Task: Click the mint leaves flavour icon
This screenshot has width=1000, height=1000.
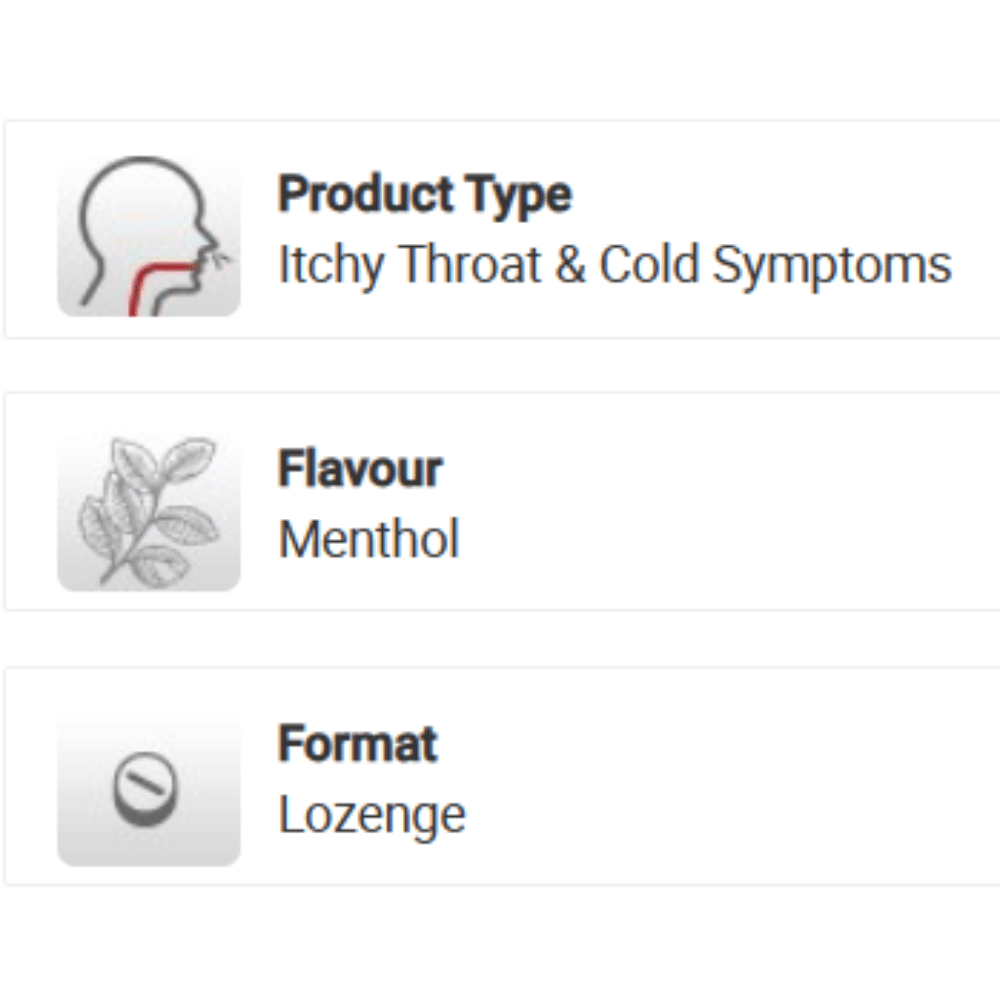Action: point(148,511)
